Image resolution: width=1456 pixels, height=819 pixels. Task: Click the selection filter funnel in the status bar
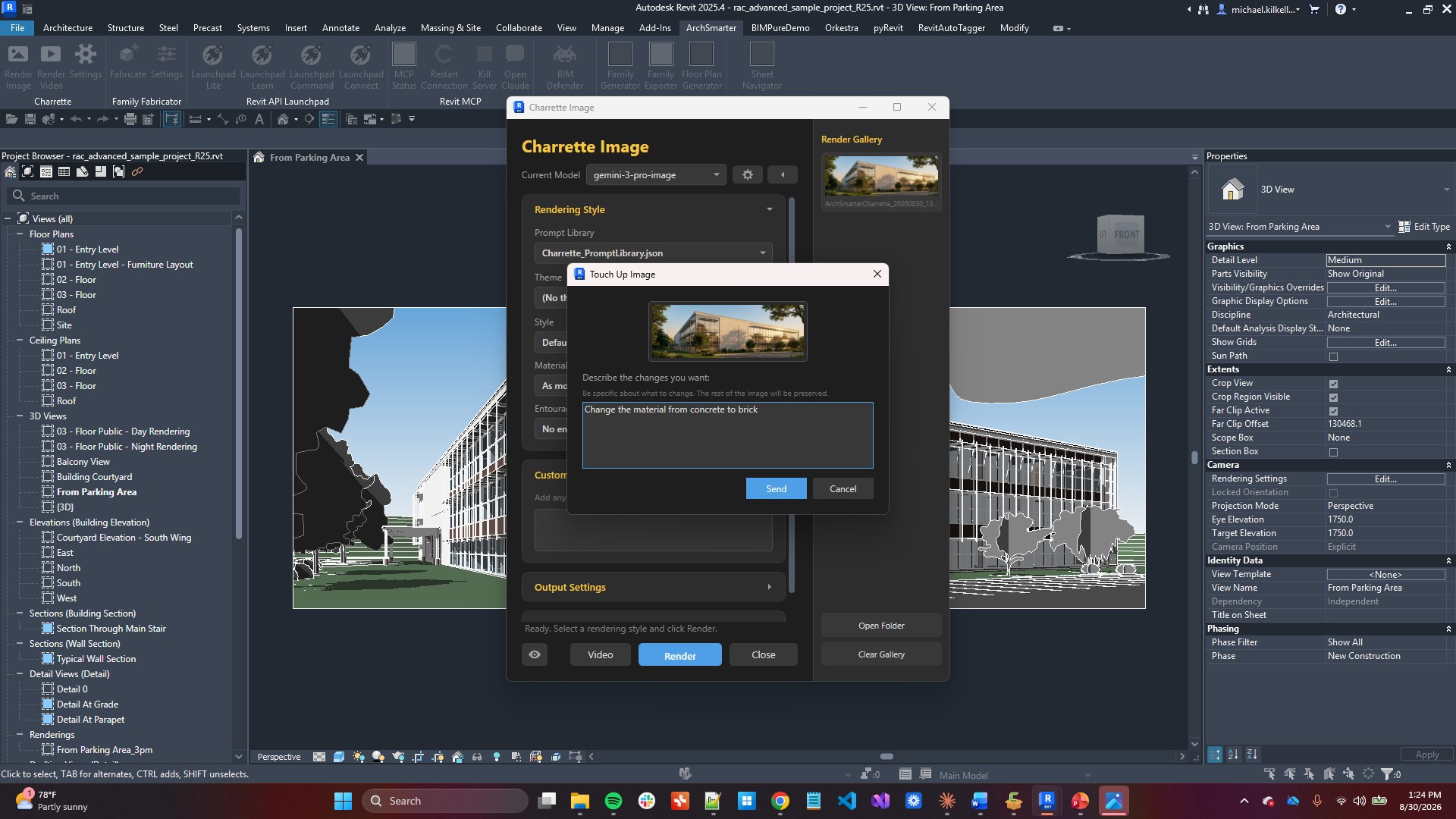1387,774
